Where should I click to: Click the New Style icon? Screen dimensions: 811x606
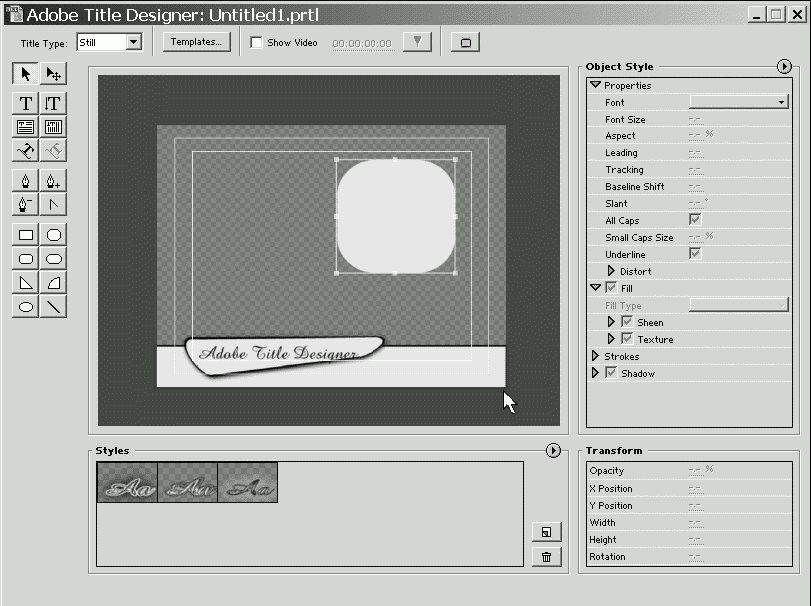coord(547,532)
